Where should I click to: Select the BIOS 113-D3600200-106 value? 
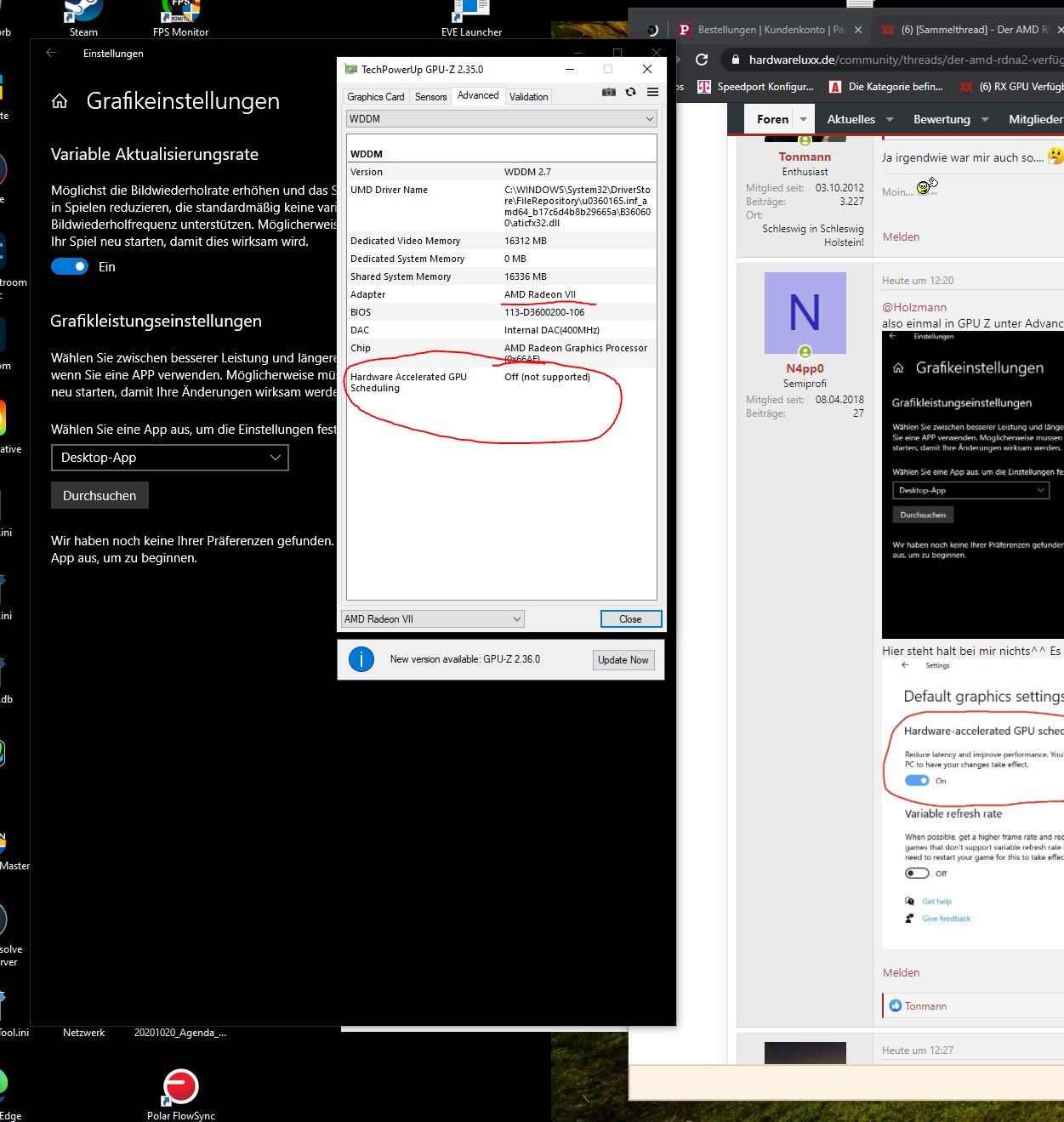point(544,312)
